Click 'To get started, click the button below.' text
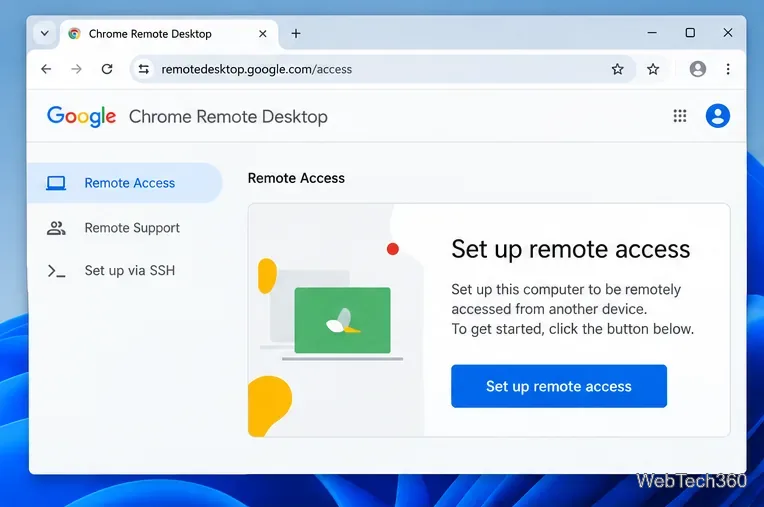The height and width of the screenshot is (507, 764). (x=573, y=329)
